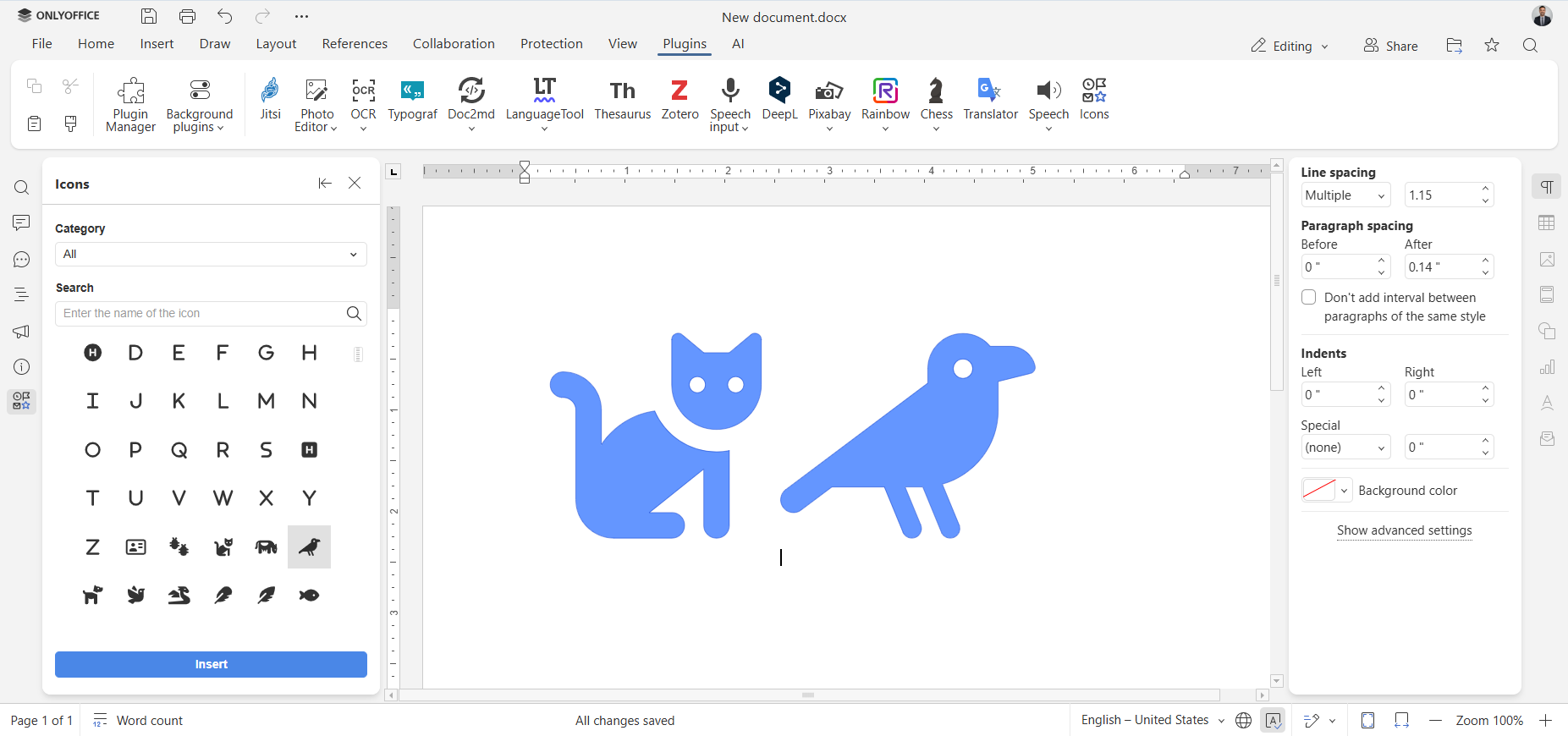Switch to the Home tab
The image size is (1568, 736).
point(96,44)
